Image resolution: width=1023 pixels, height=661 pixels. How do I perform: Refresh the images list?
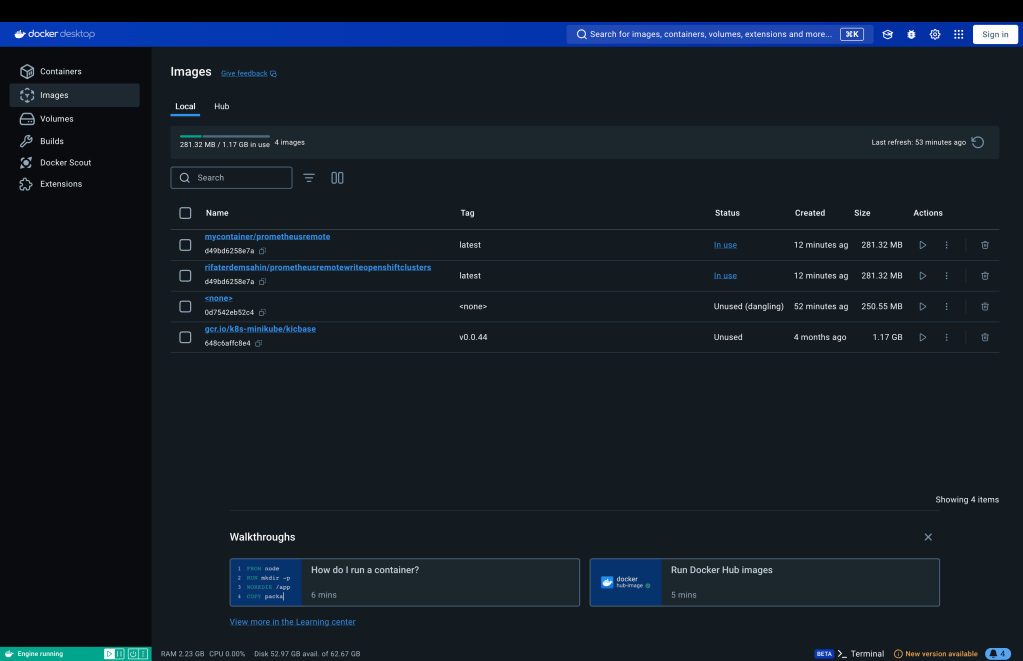[977, 142]
